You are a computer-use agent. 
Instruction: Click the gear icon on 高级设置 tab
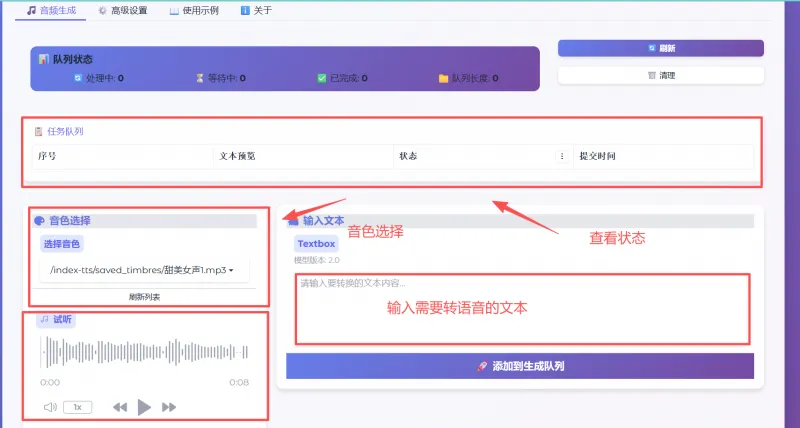pos(103,10)
